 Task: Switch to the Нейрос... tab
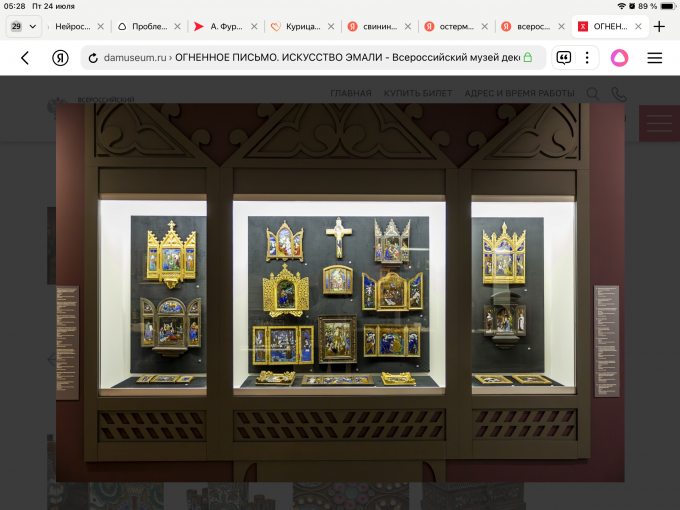click(x=72, y=26)
